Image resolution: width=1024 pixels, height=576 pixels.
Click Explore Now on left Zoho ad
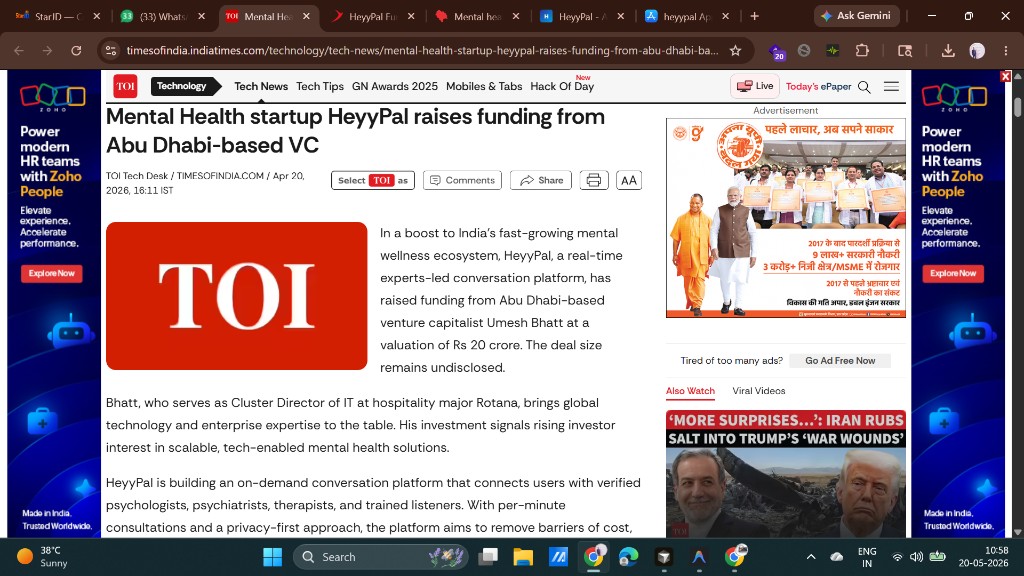[x=52, y=273]
